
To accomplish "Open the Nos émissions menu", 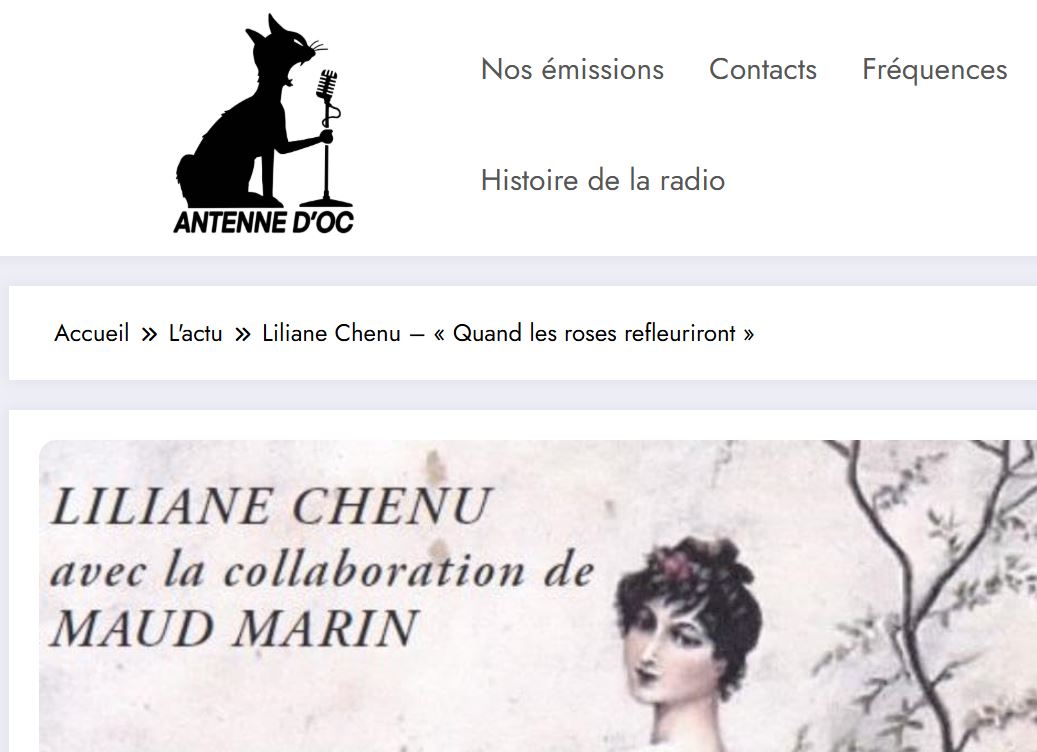I will 572,69.
